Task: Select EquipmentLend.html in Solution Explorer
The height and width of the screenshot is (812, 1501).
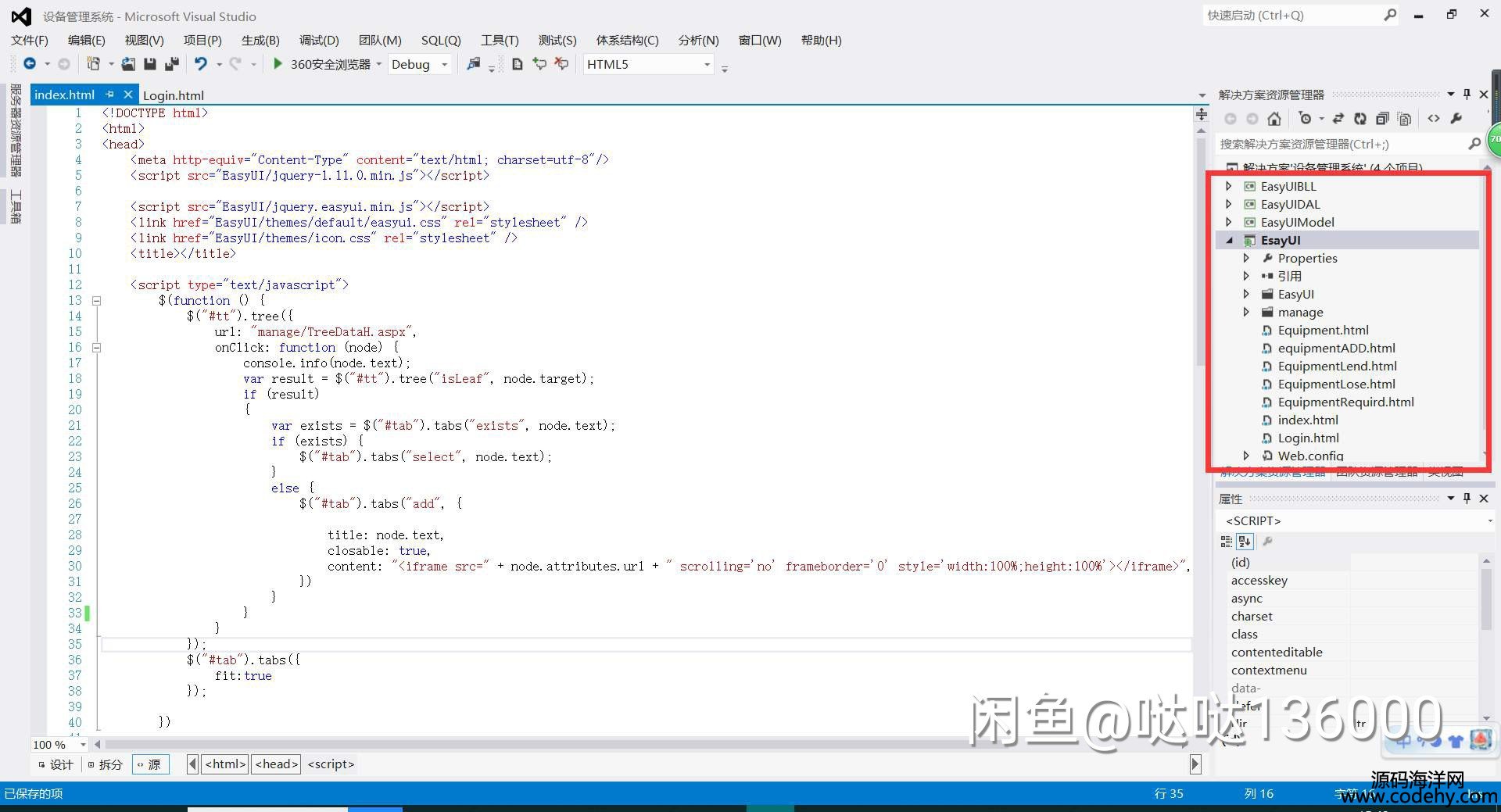Action: click(x=1337, y=366)
